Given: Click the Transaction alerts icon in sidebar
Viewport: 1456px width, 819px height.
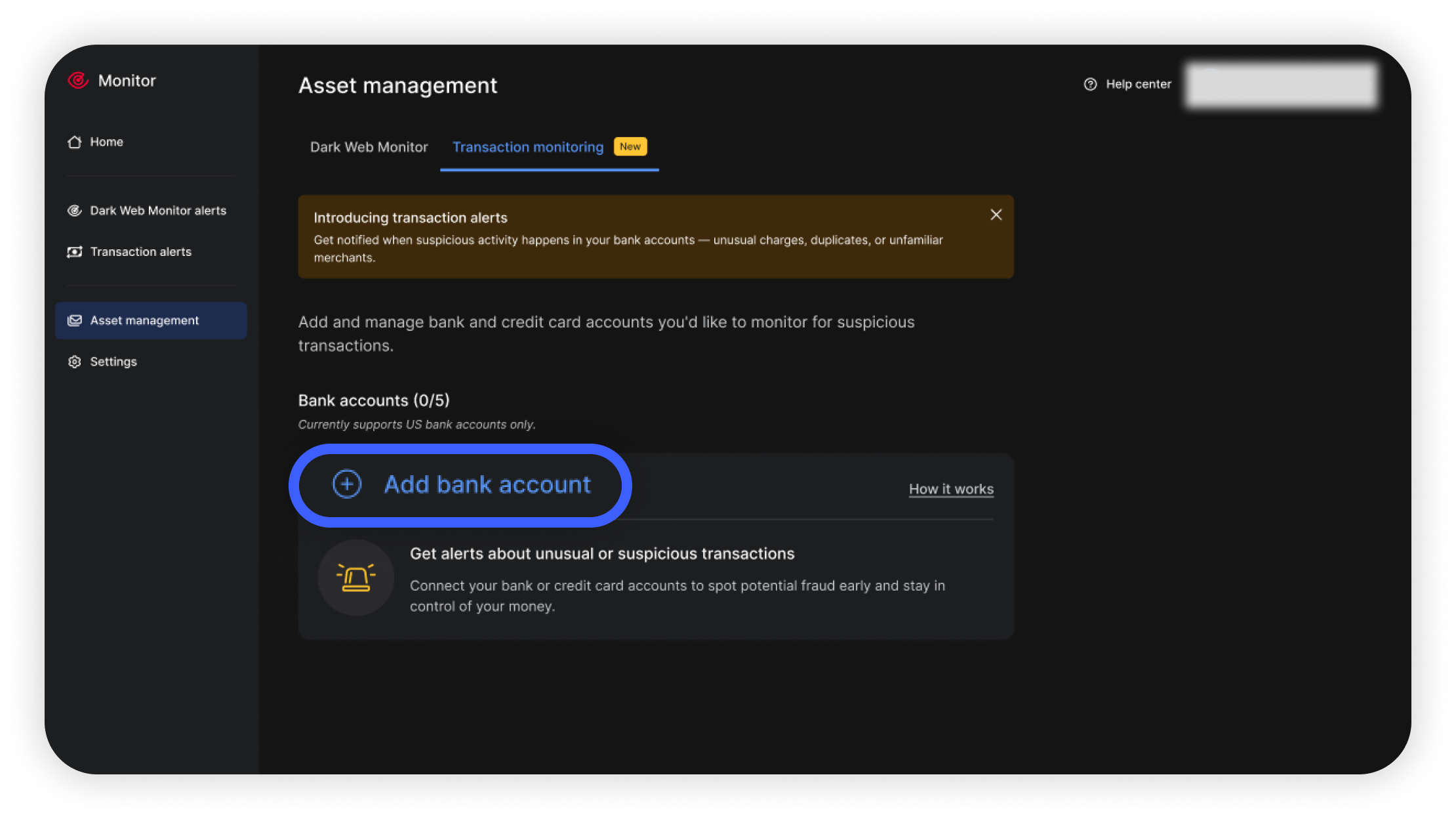Looking at the screenshot, I should point(75,252).
